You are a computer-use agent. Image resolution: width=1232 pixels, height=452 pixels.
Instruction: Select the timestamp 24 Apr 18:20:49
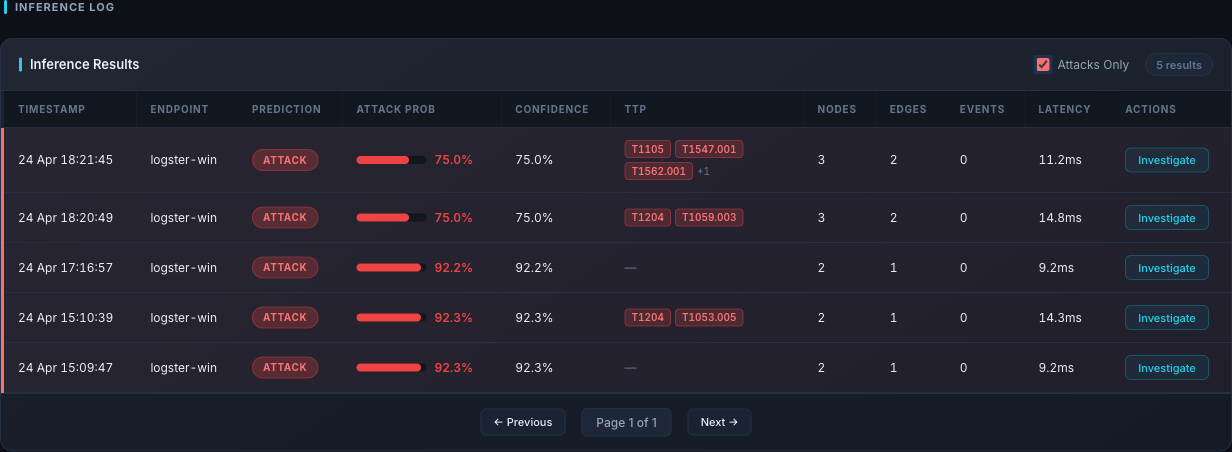click(x=65, y=217)
